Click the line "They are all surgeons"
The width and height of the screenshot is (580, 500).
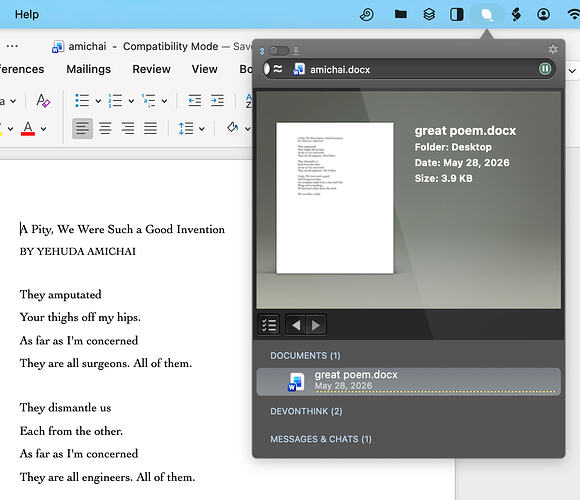(106, 364)
